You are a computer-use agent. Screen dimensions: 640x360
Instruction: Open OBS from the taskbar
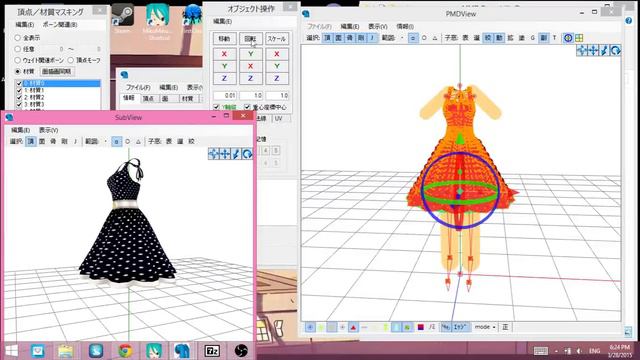tap(241, 351)
